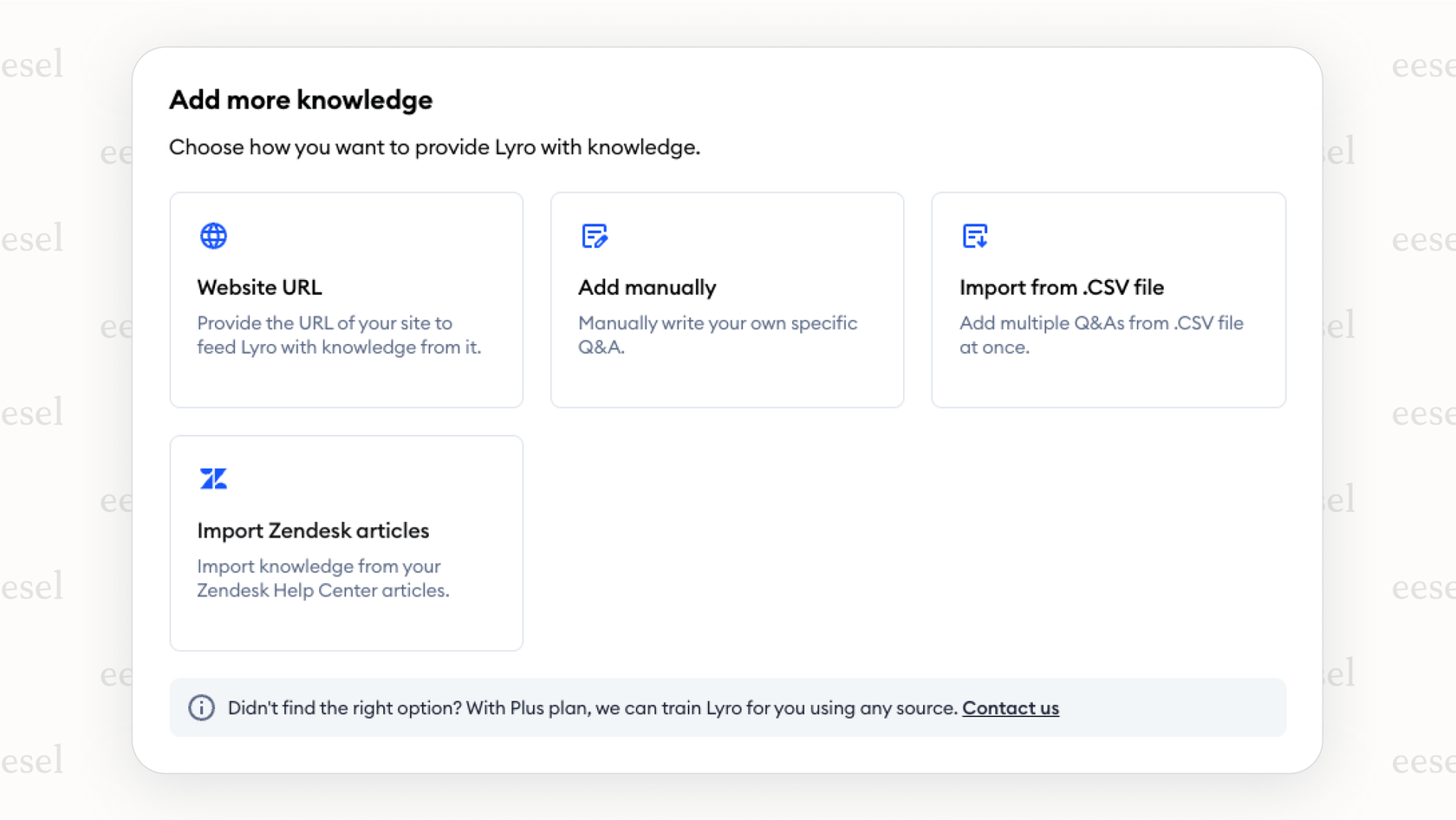Screen dimensions: 1456x820
Task: Click the Add manually card title
Action: pyautogui.click(x=647, y=287)
